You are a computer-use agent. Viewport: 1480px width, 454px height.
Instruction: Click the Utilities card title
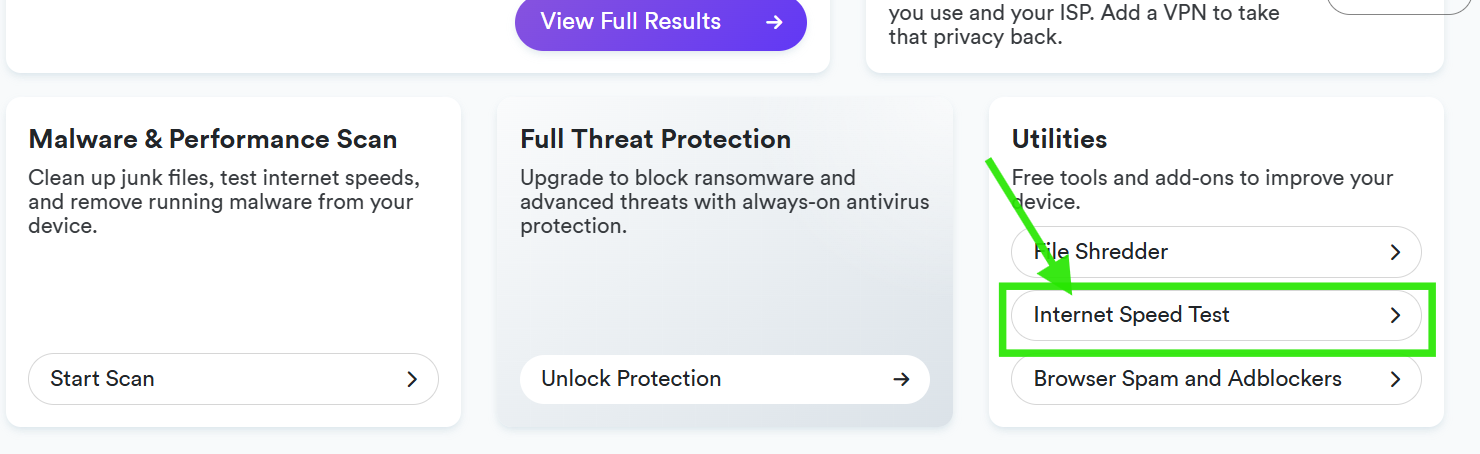(1059, 139)
